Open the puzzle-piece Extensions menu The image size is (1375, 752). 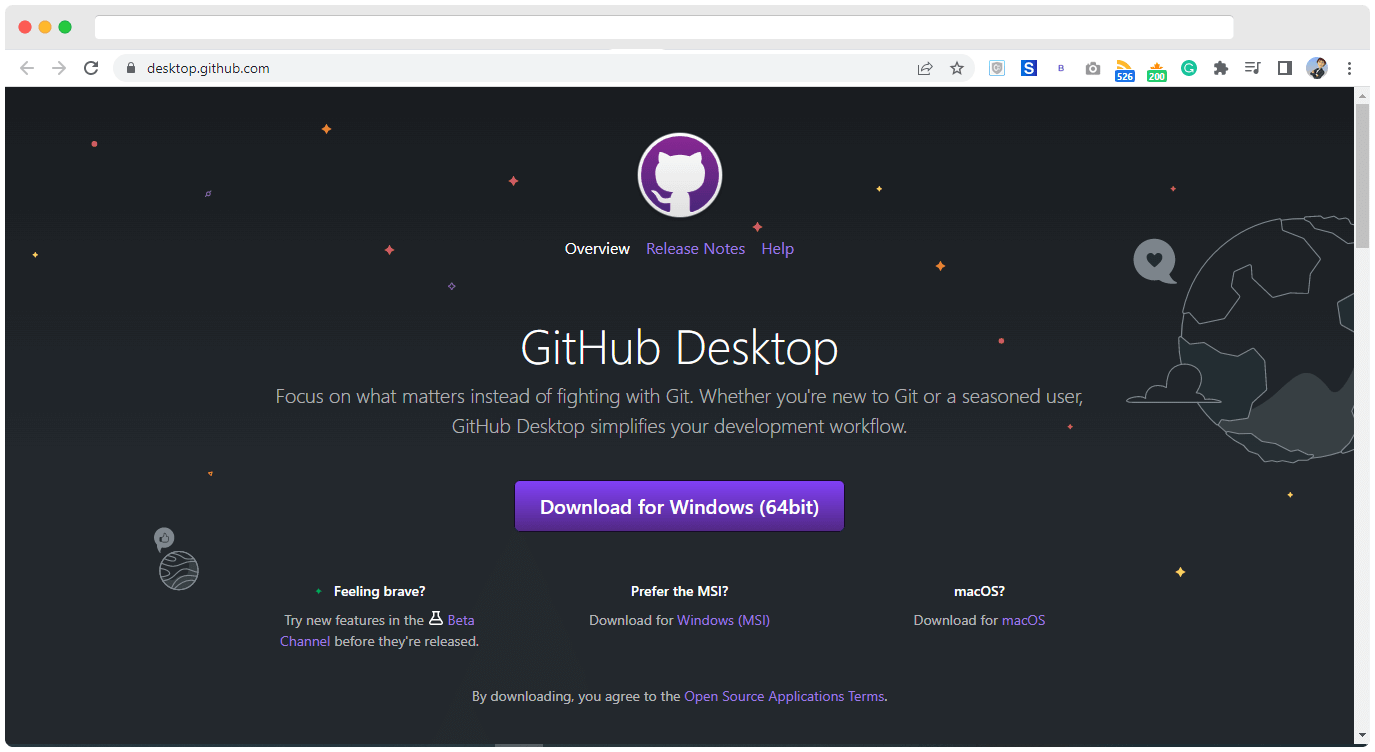click(1221, 68)
